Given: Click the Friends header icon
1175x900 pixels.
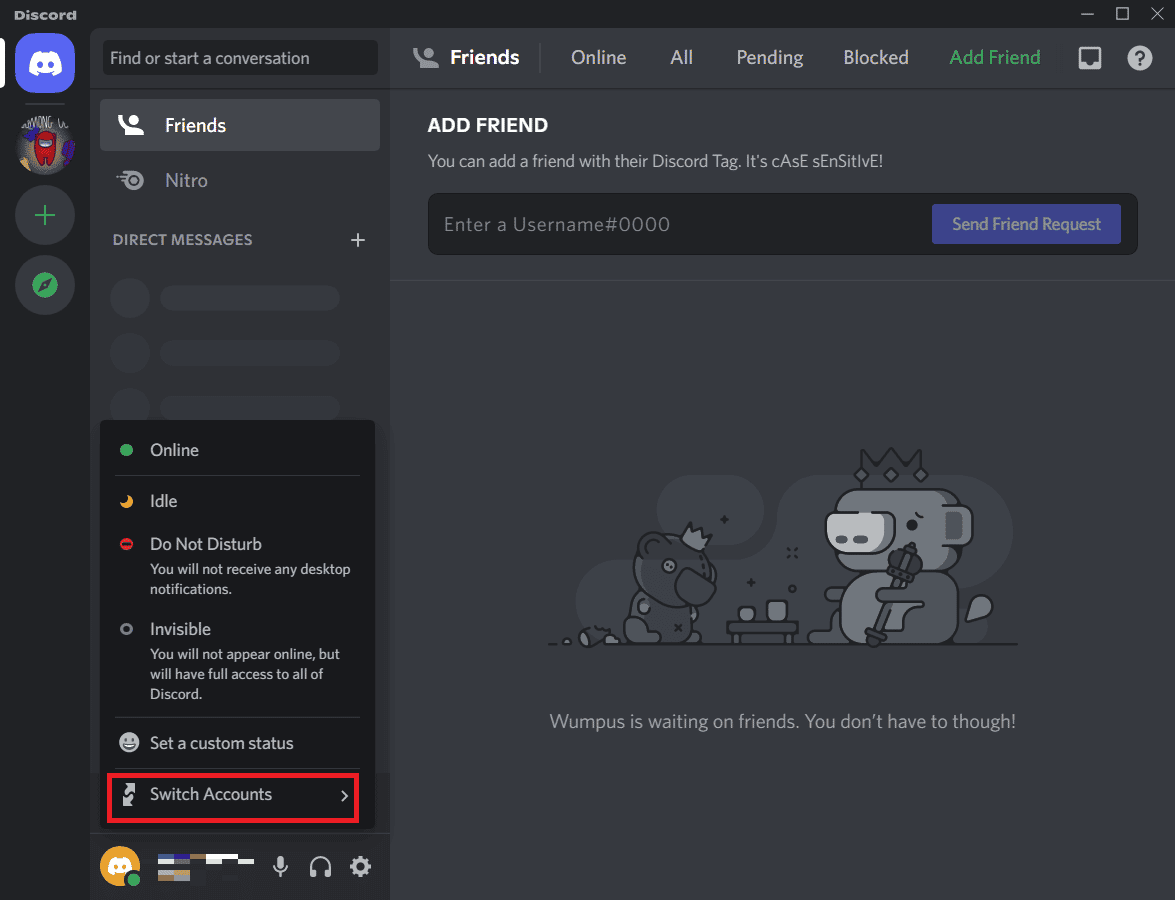Looking at the screenshot, I should point(426,58).
